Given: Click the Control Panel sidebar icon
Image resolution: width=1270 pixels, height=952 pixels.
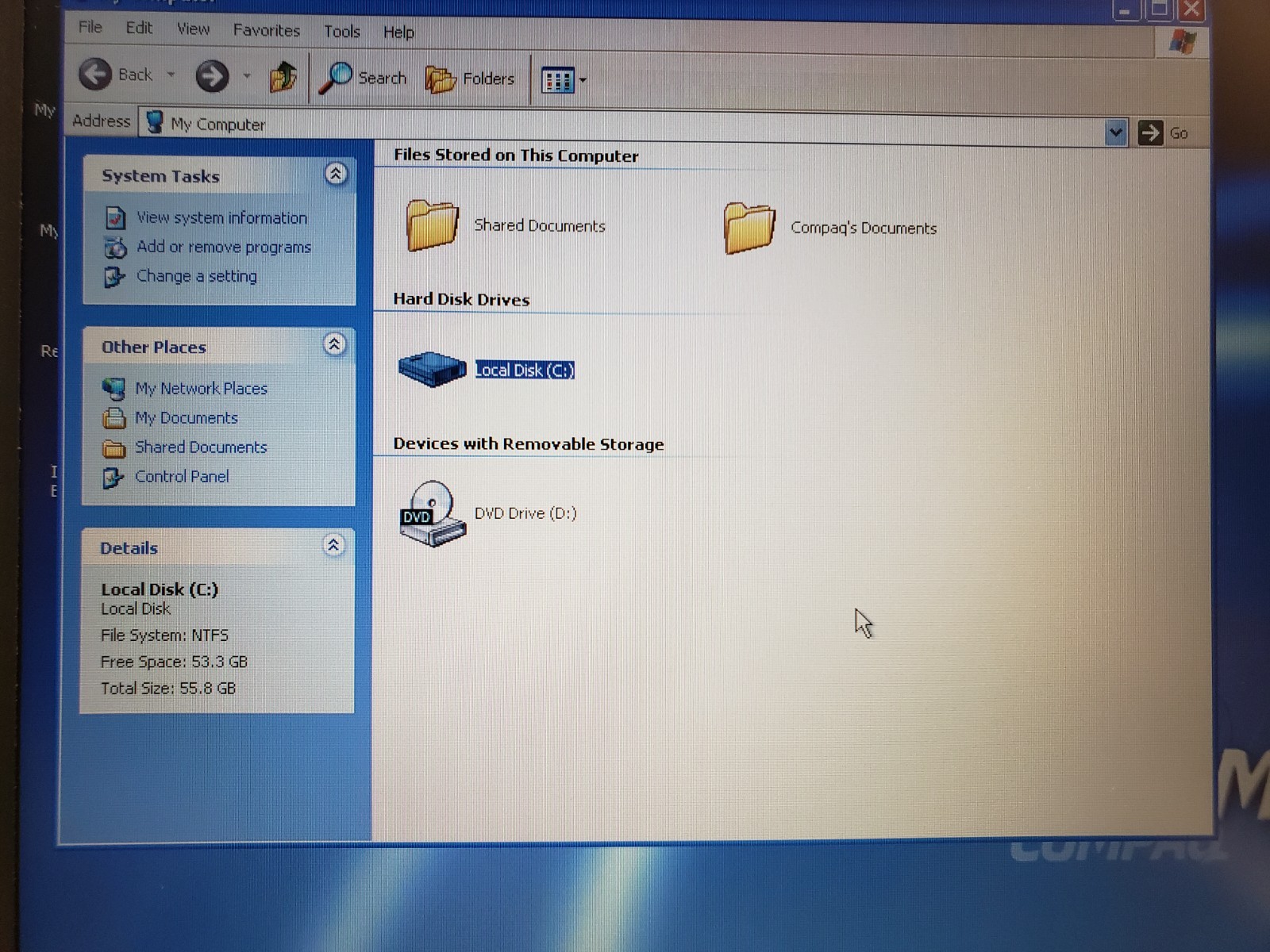Looking at the screenshot, I should coord(113,478).
